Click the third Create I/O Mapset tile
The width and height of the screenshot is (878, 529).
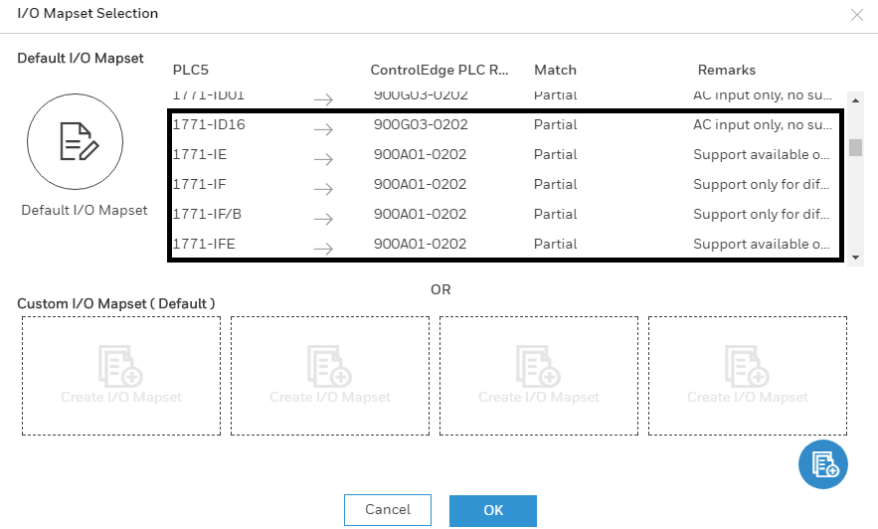tap(539, 376)
